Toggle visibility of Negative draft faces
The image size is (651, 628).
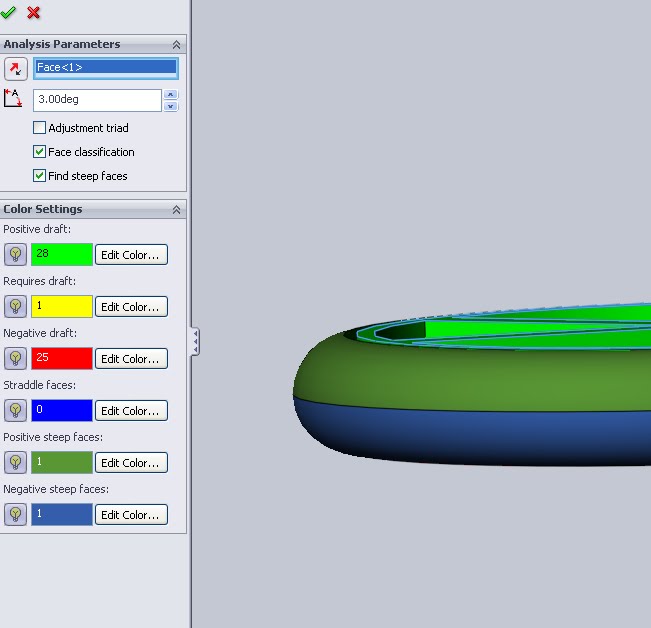[15, 358]
